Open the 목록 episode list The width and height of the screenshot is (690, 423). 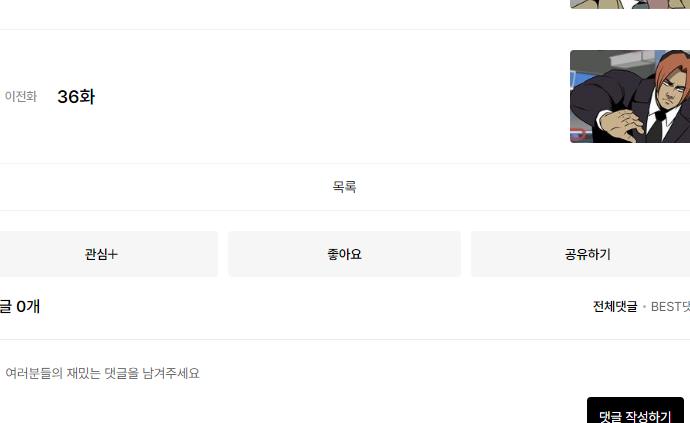[344, 187]
